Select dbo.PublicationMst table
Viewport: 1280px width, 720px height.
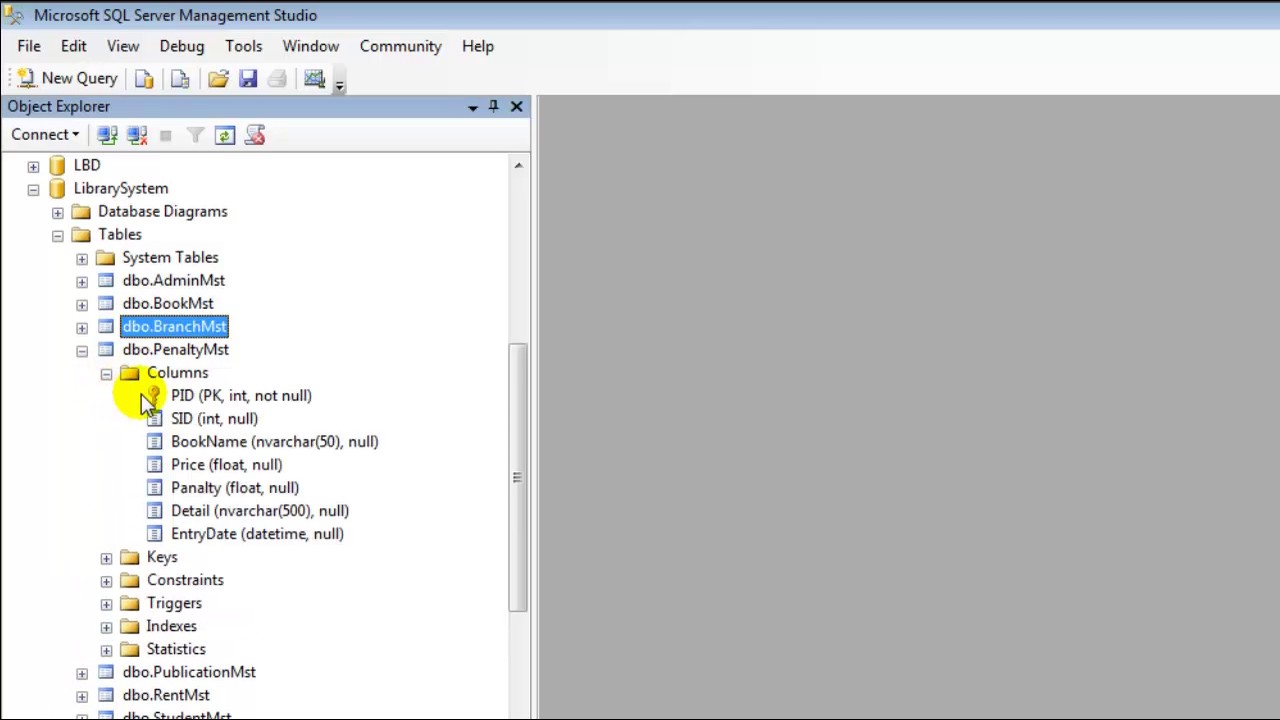click(189, 672)
